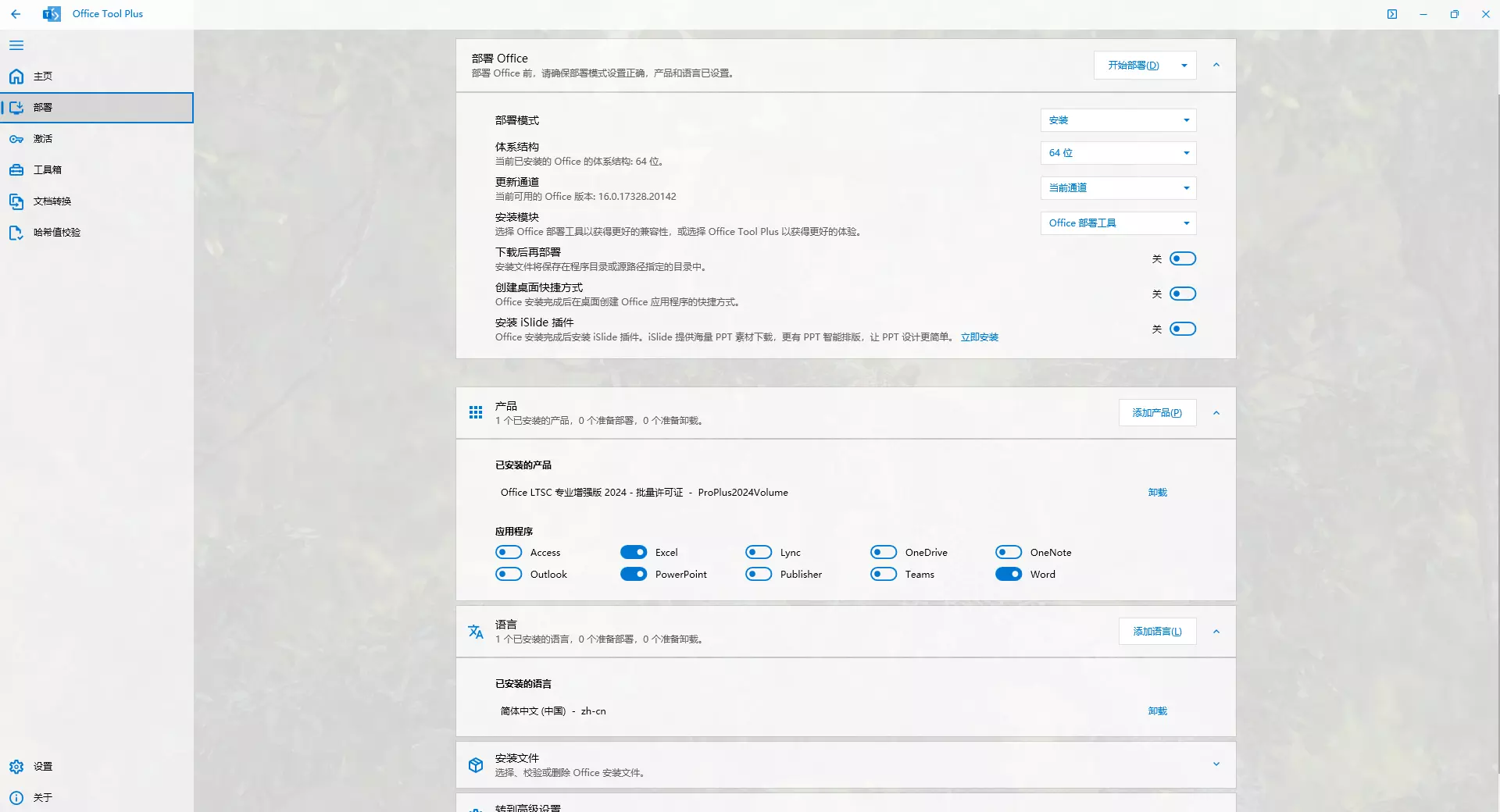Open the 工具箱 toolbox page
Image resolution: width=1500 pixels, height=812 pixels.
tap(47, 170)
